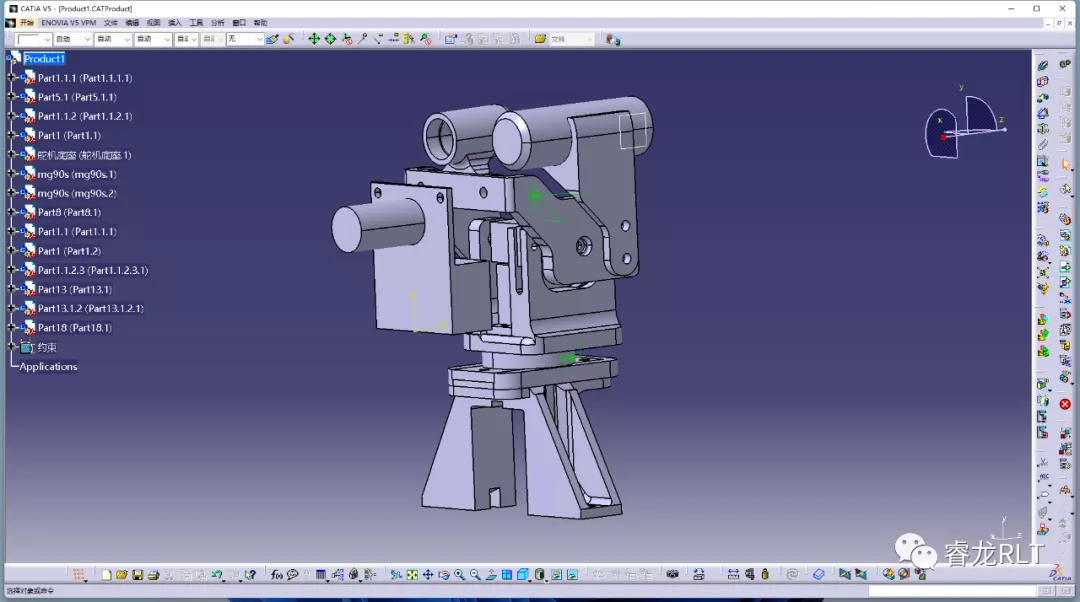1080x602 pixels.
Task: Expand the Part18 (Part18.1) node
Action: click(11, 328)
